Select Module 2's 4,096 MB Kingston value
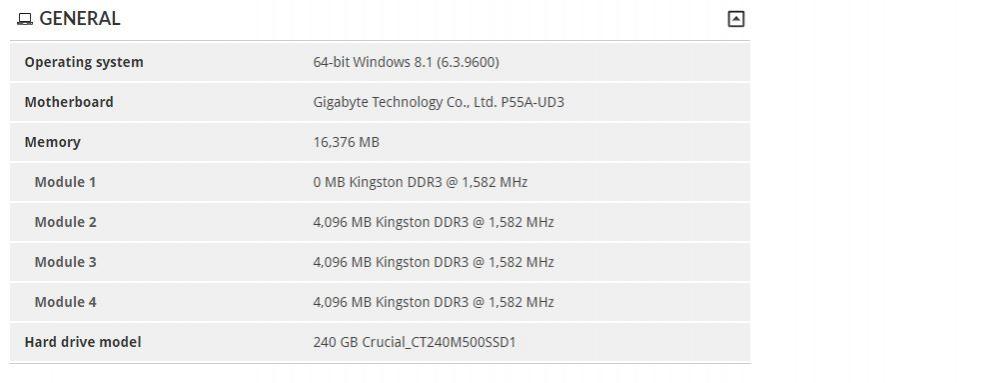The height and width of the screenshot is (383, 1000). coord(434,222)
